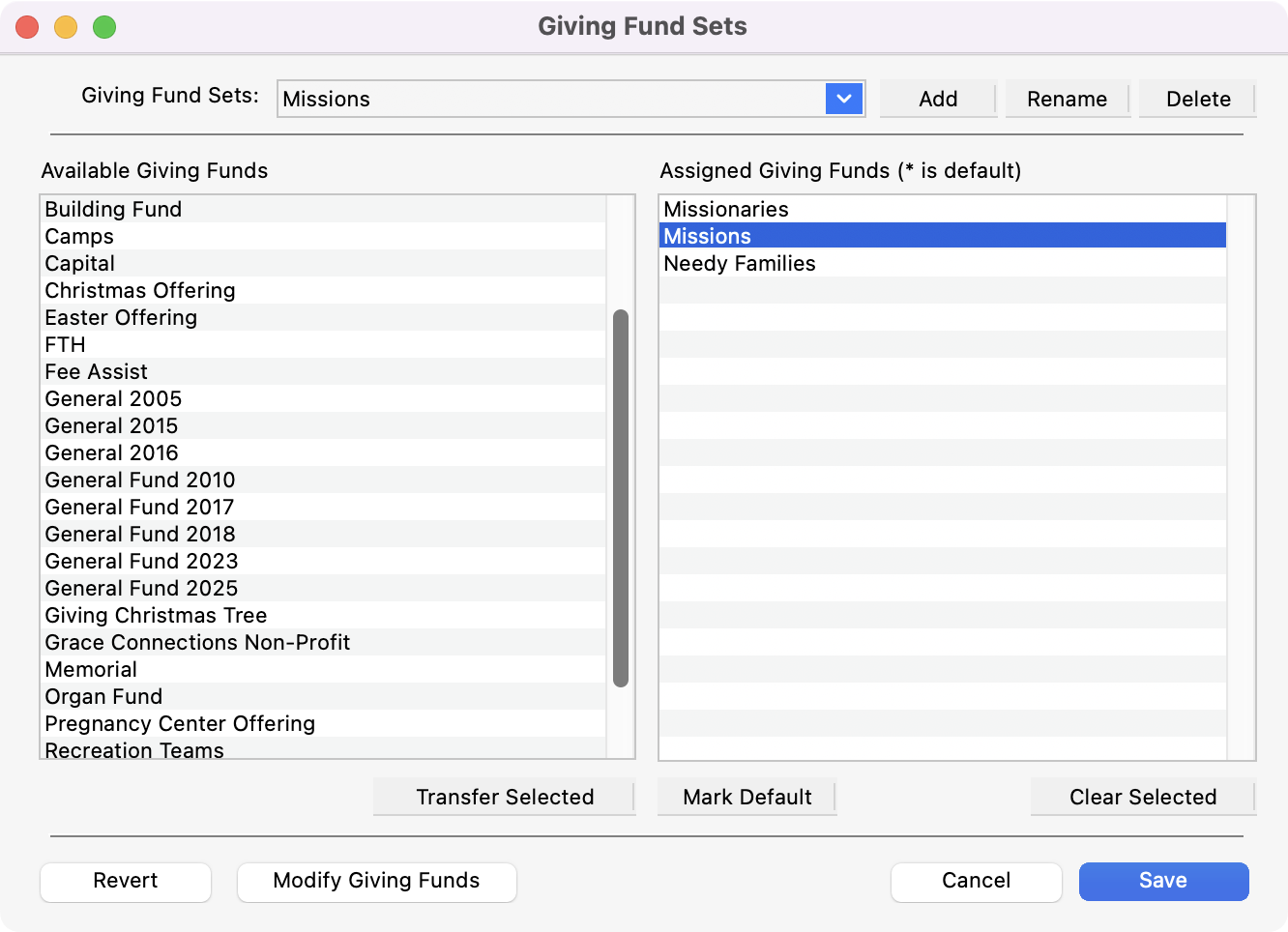
Task: Click the Delete button
Action: 1196,99
